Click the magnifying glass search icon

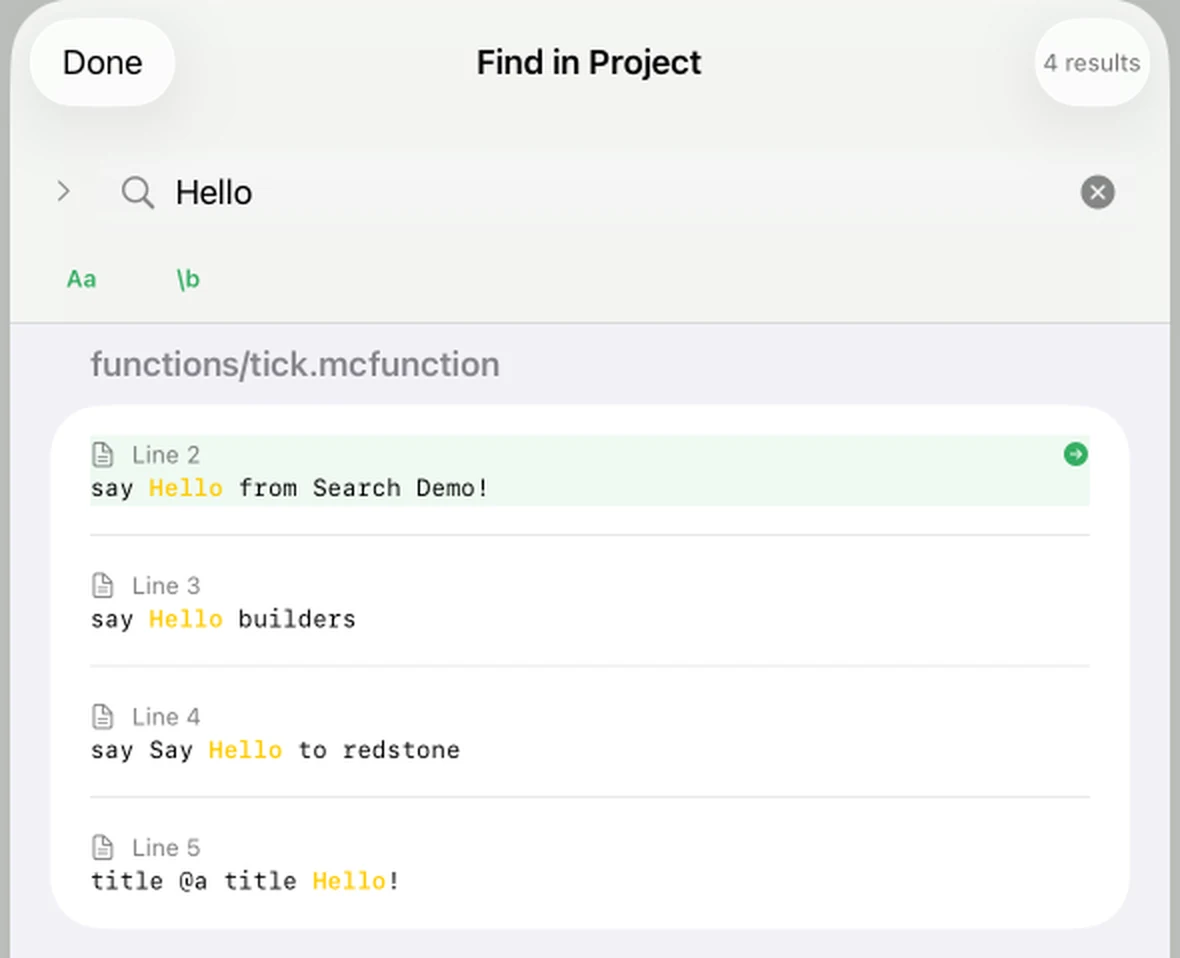click(x=138, y=193)
